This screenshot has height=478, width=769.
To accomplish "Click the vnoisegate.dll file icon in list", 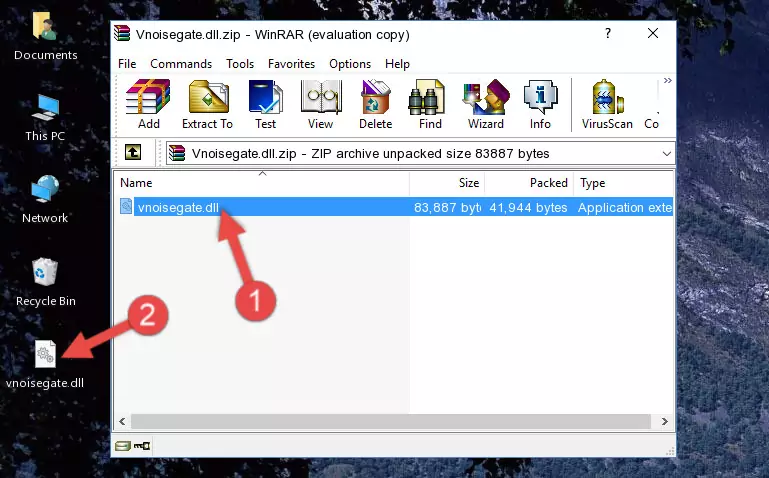I will [126, 206].
